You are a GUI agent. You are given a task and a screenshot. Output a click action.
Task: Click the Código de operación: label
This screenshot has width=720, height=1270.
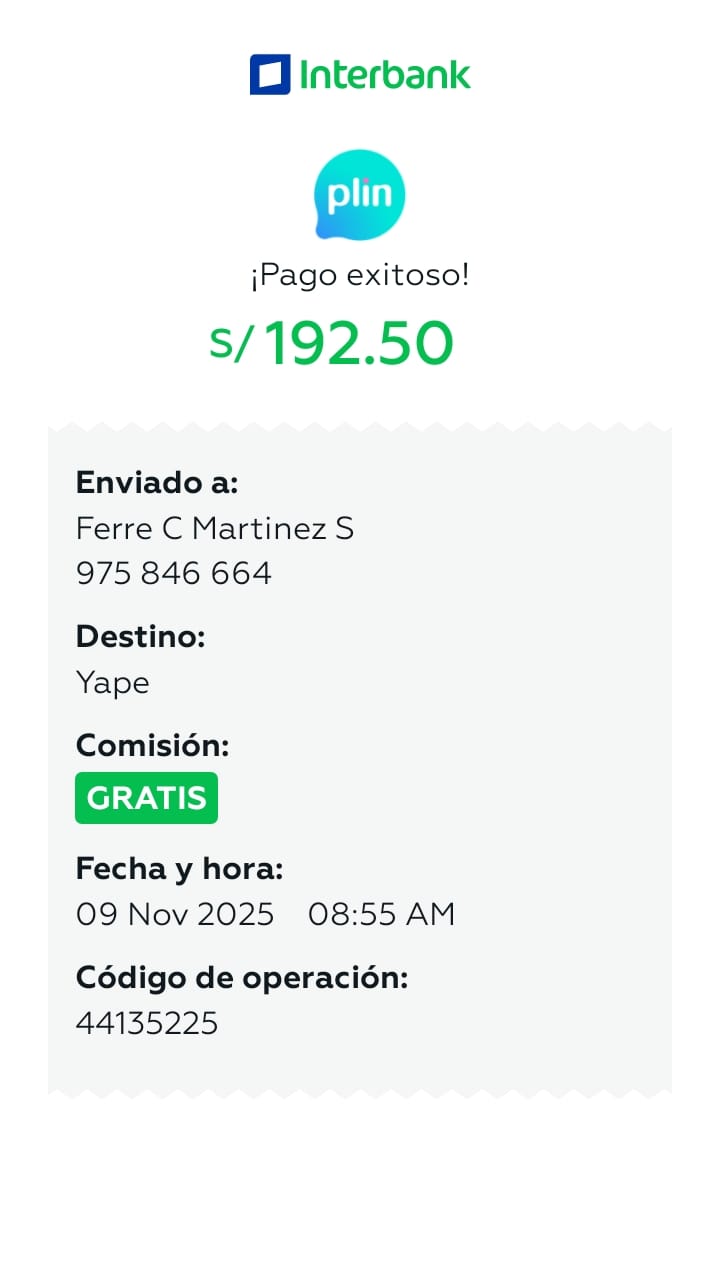(242, 978)
